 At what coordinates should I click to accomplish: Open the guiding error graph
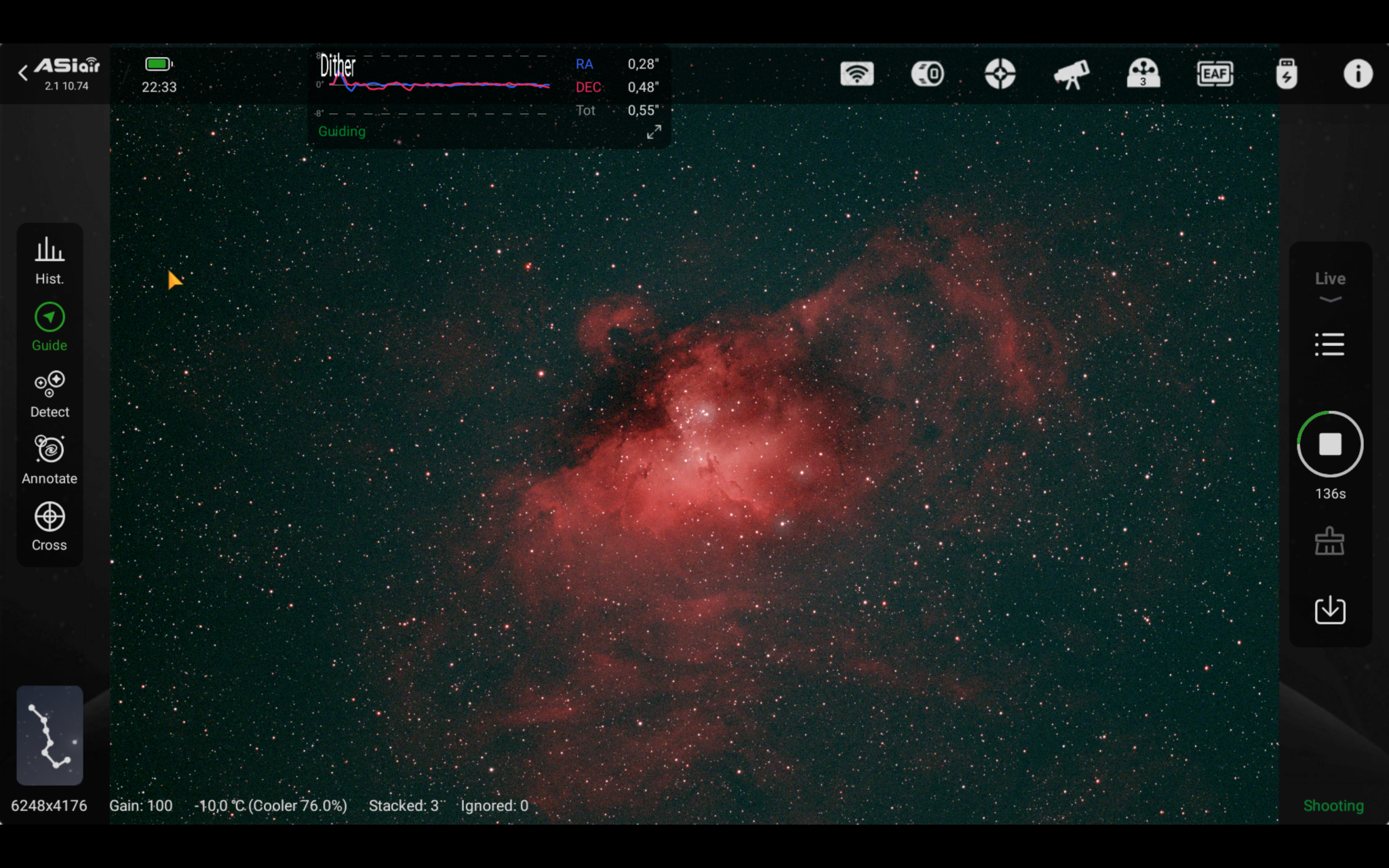pos(433,85)
